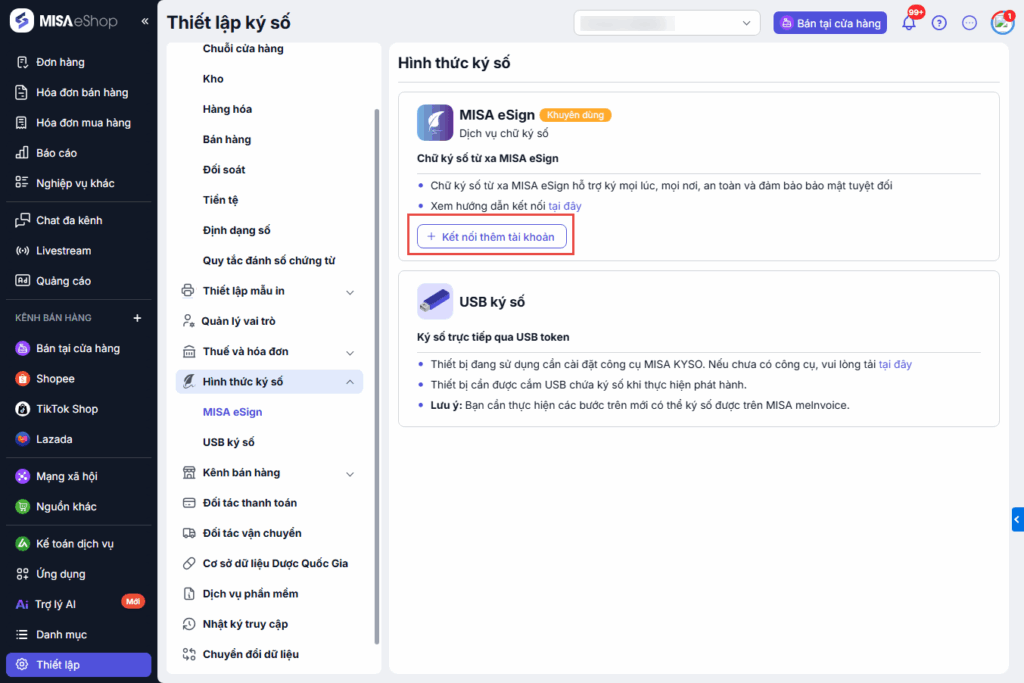Select Định dạng số setting
1024x683 pixels.
236,230
